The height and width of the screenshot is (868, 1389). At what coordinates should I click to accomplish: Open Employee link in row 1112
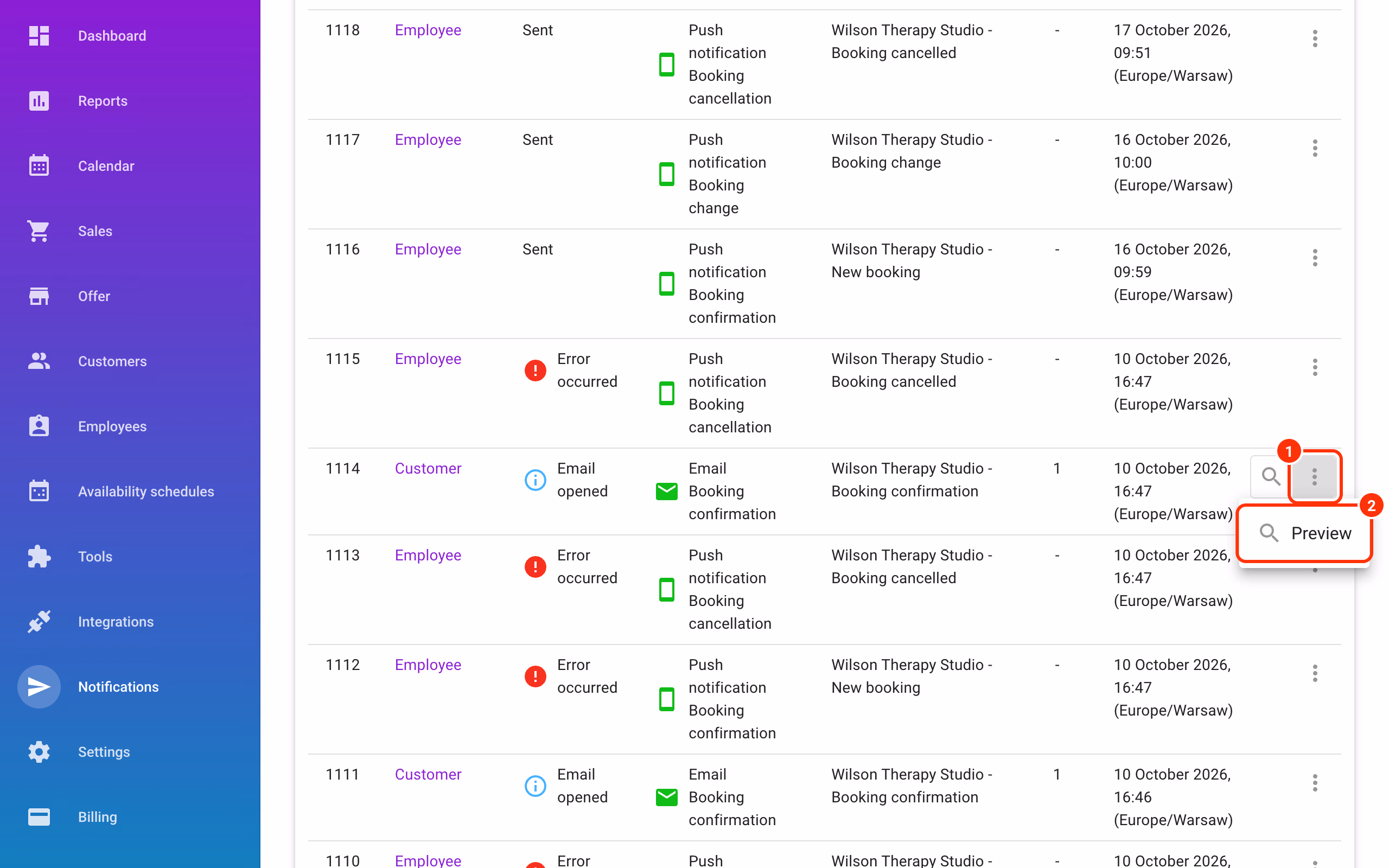coord(428,665)
